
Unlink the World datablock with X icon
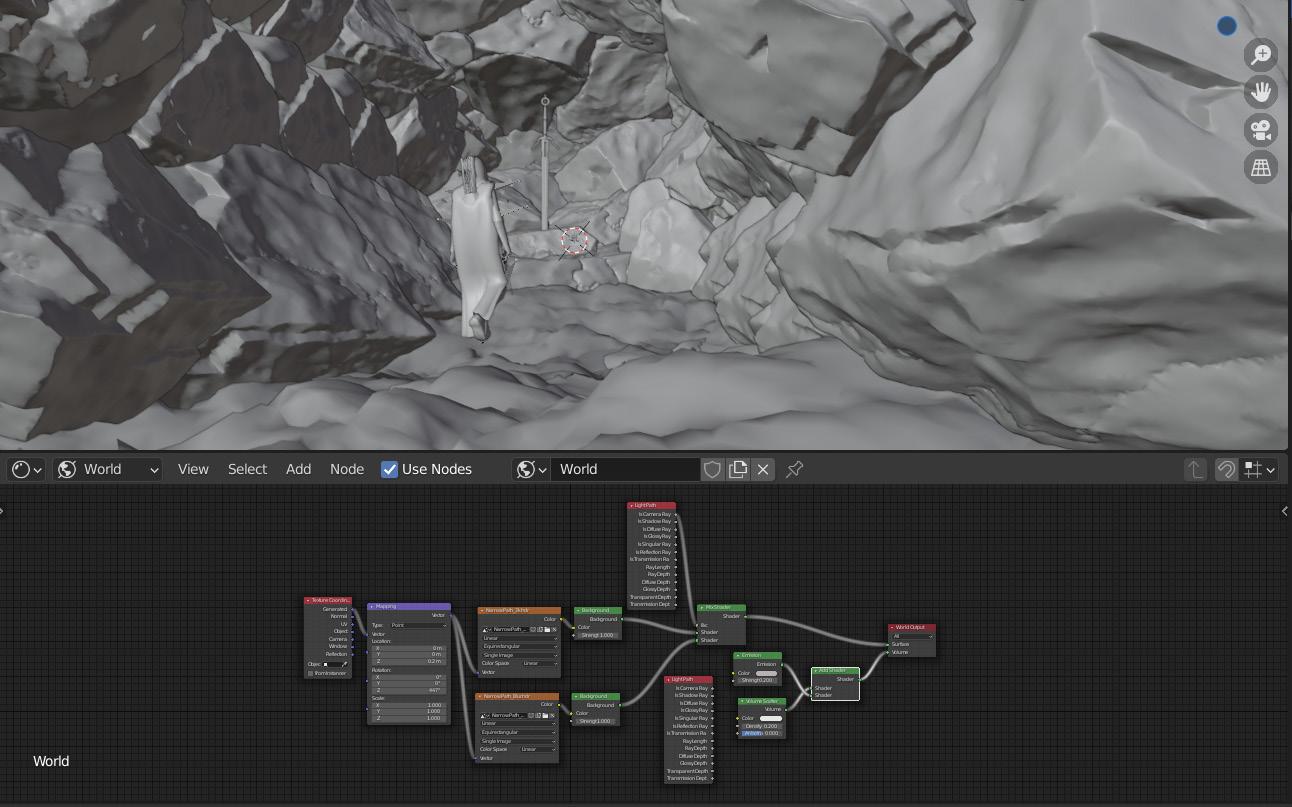pyautogui.click(x=763, y=469)
